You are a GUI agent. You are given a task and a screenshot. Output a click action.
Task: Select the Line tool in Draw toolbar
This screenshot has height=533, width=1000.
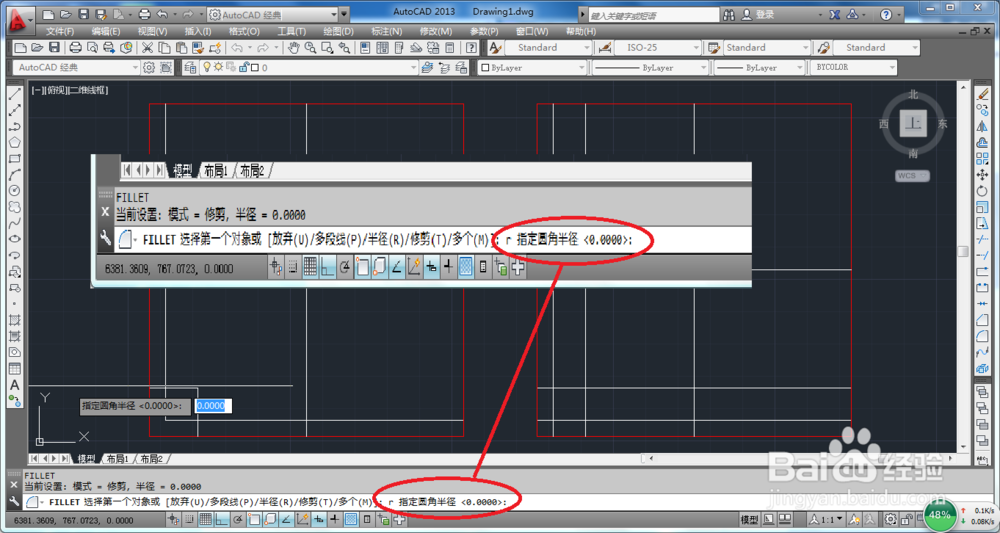pyautogui.click(x=15, y=94)
